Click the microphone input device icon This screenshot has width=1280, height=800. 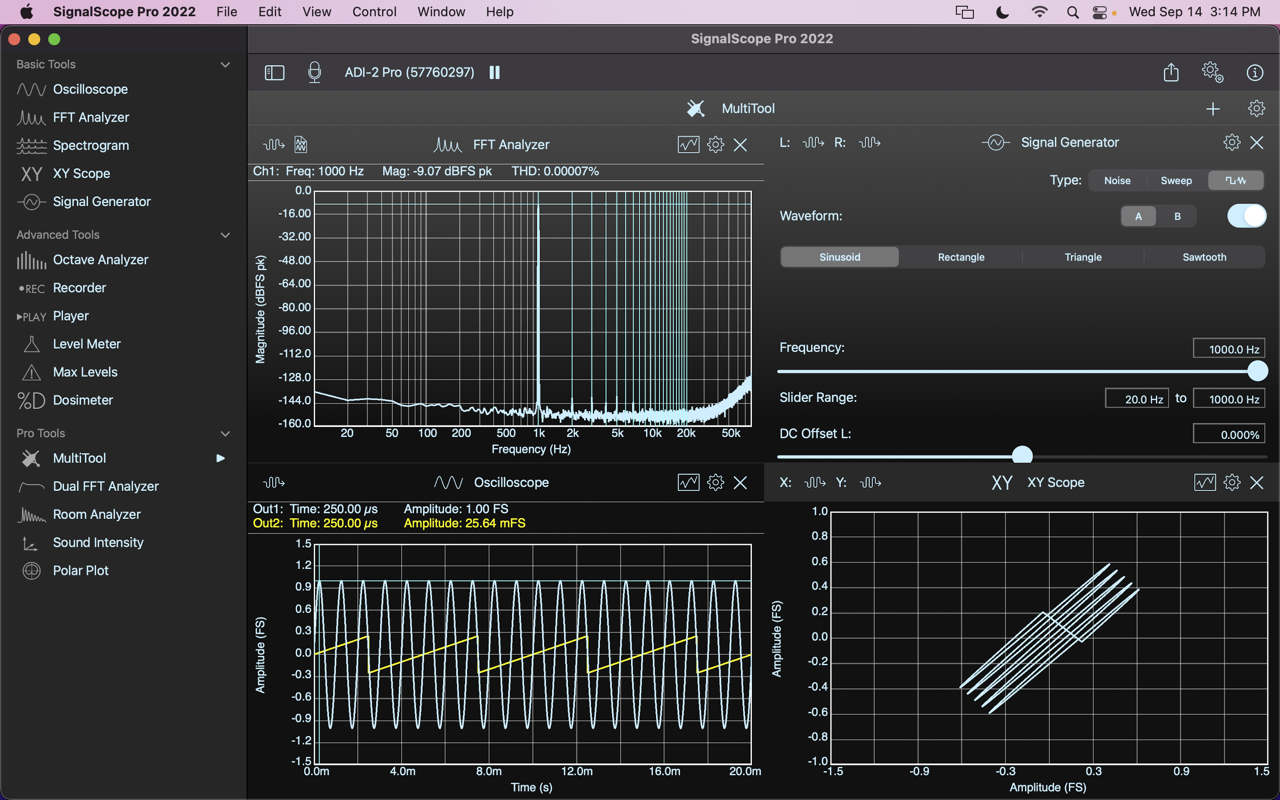tap(314, 72)
